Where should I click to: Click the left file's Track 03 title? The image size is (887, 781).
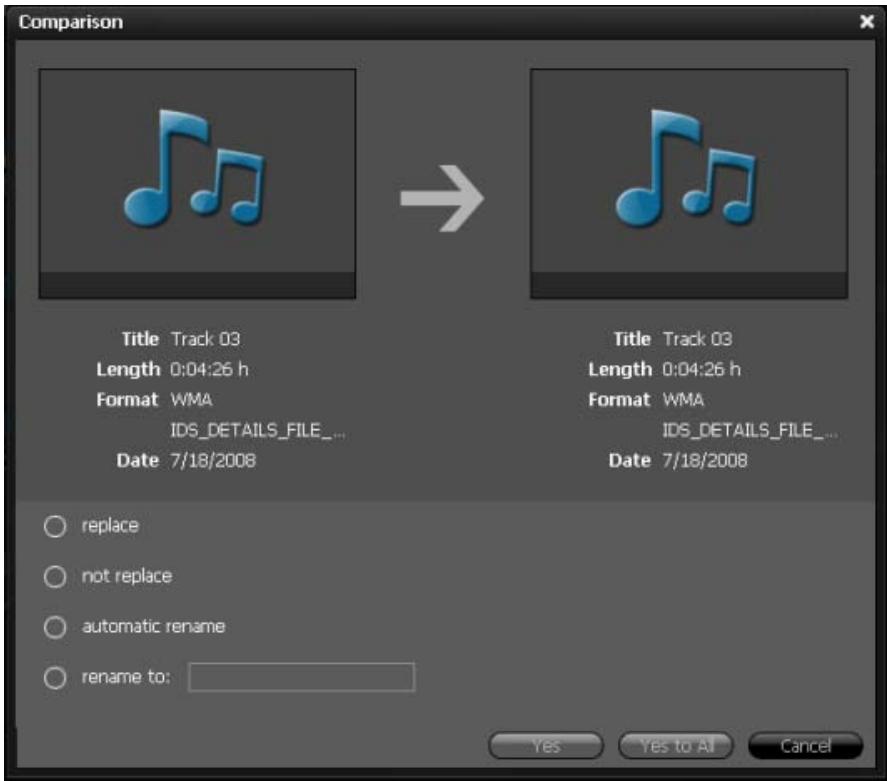[x=205, y=339]
